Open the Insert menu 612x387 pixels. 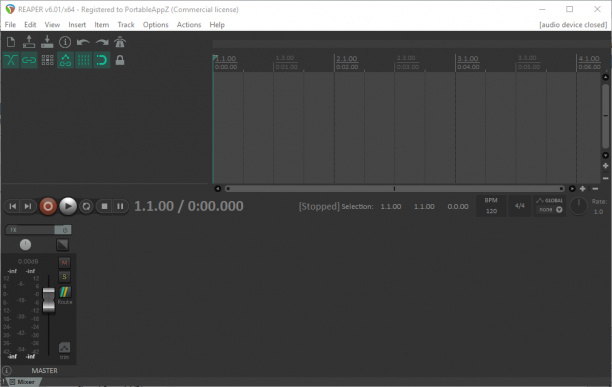(x=77, y=25)
